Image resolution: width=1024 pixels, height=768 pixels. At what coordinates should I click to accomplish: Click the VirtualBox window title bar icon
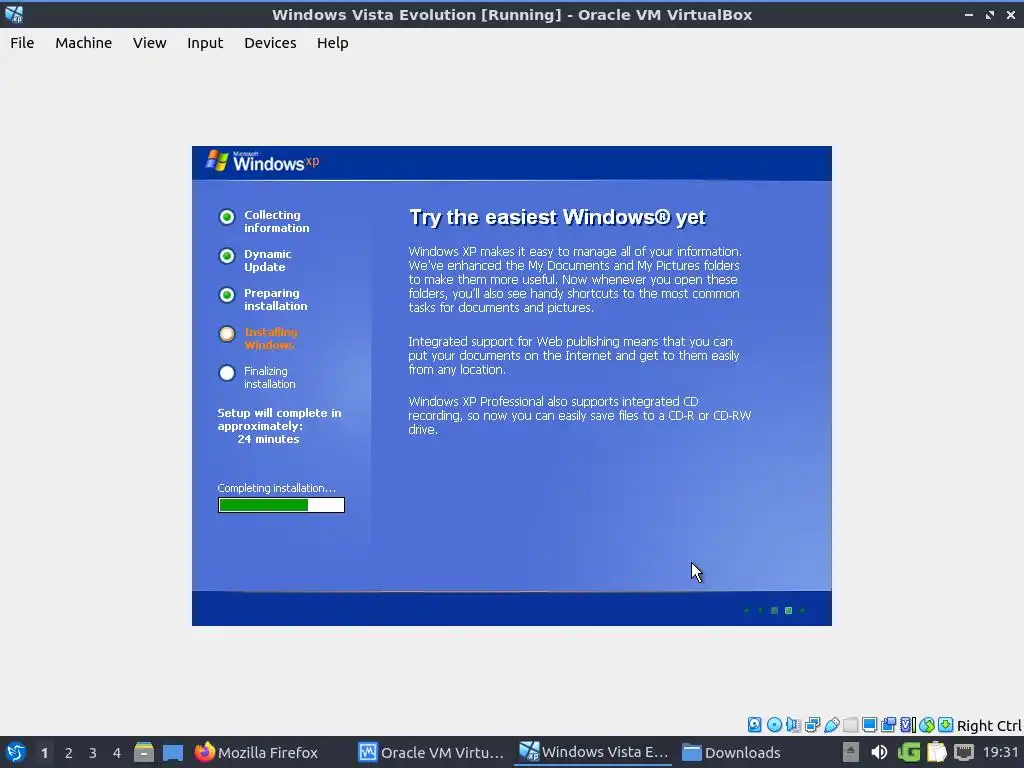14,14
